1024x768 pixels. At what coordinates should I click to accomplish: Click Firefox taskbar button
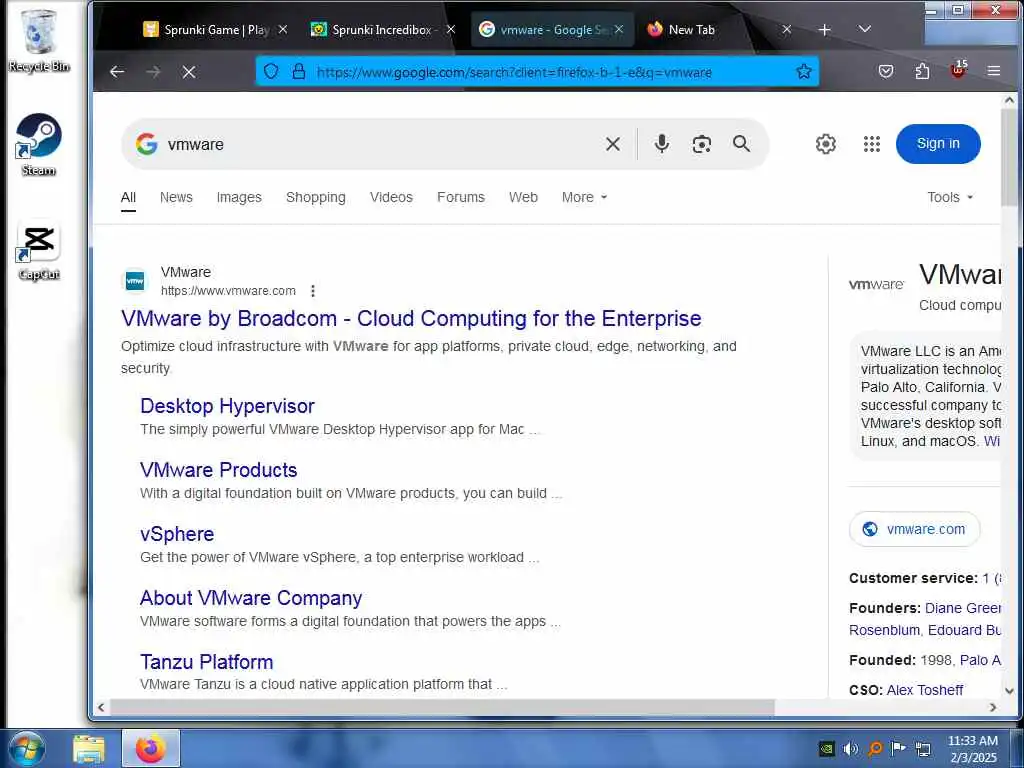151,748
